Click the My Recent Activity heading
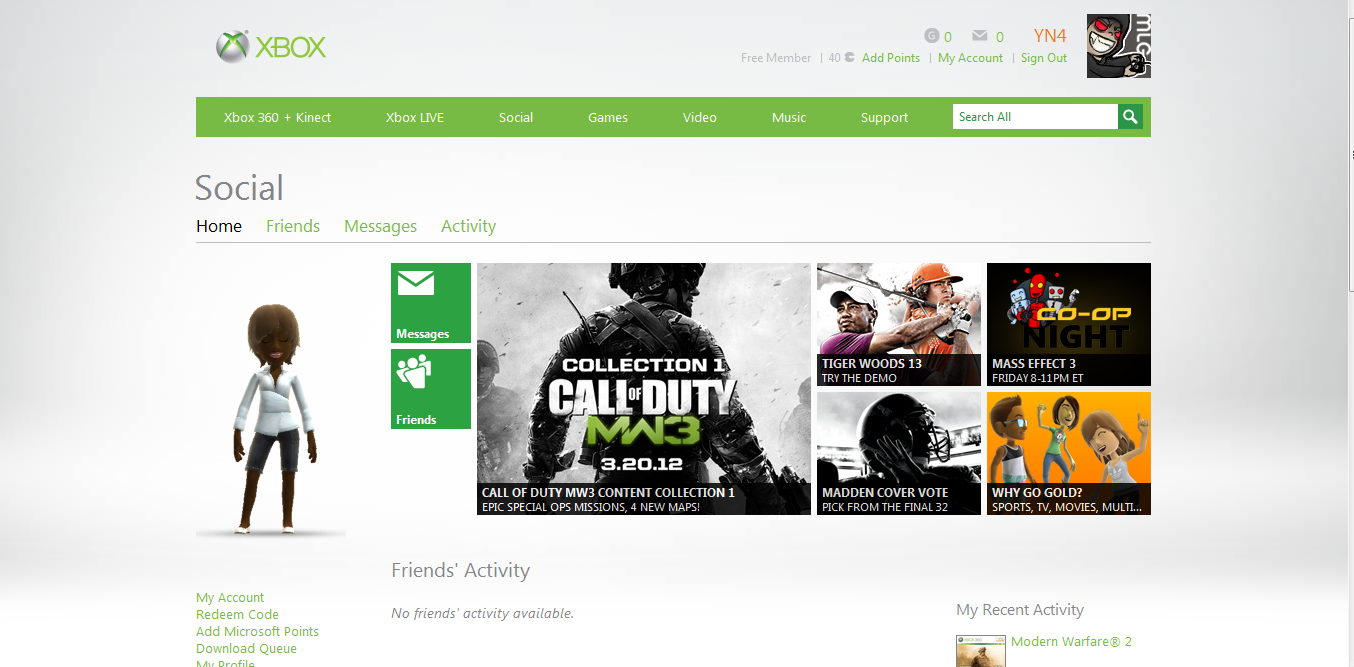This screenshot has width=1354, height=667. (x=1020, y=610)
